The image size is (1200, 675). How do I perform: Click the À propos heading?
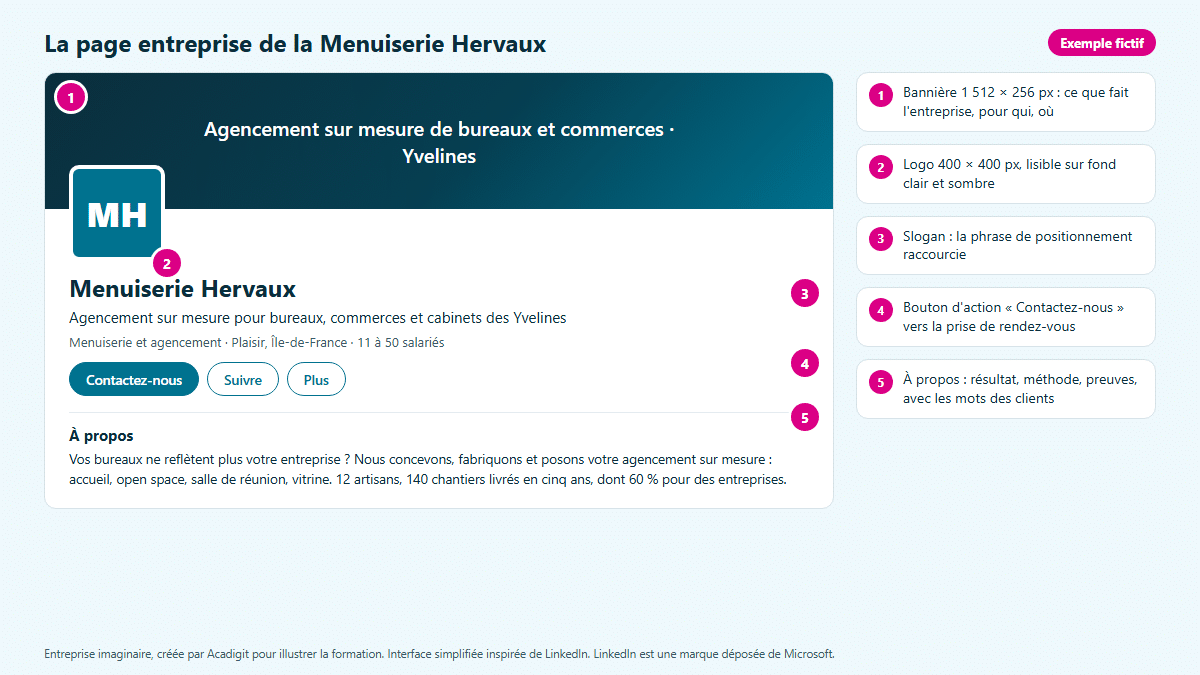(101, 436)
